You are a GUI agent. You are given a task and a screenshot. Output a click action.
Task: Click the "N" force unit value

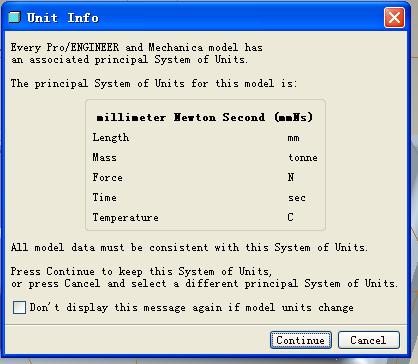coord(291,177)
